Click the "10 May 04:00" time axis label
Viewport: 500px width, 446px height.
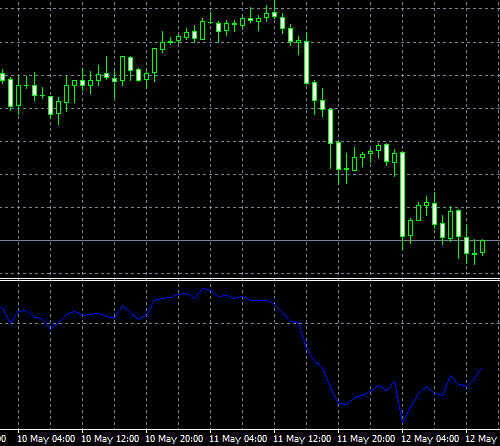pos(46,438)
